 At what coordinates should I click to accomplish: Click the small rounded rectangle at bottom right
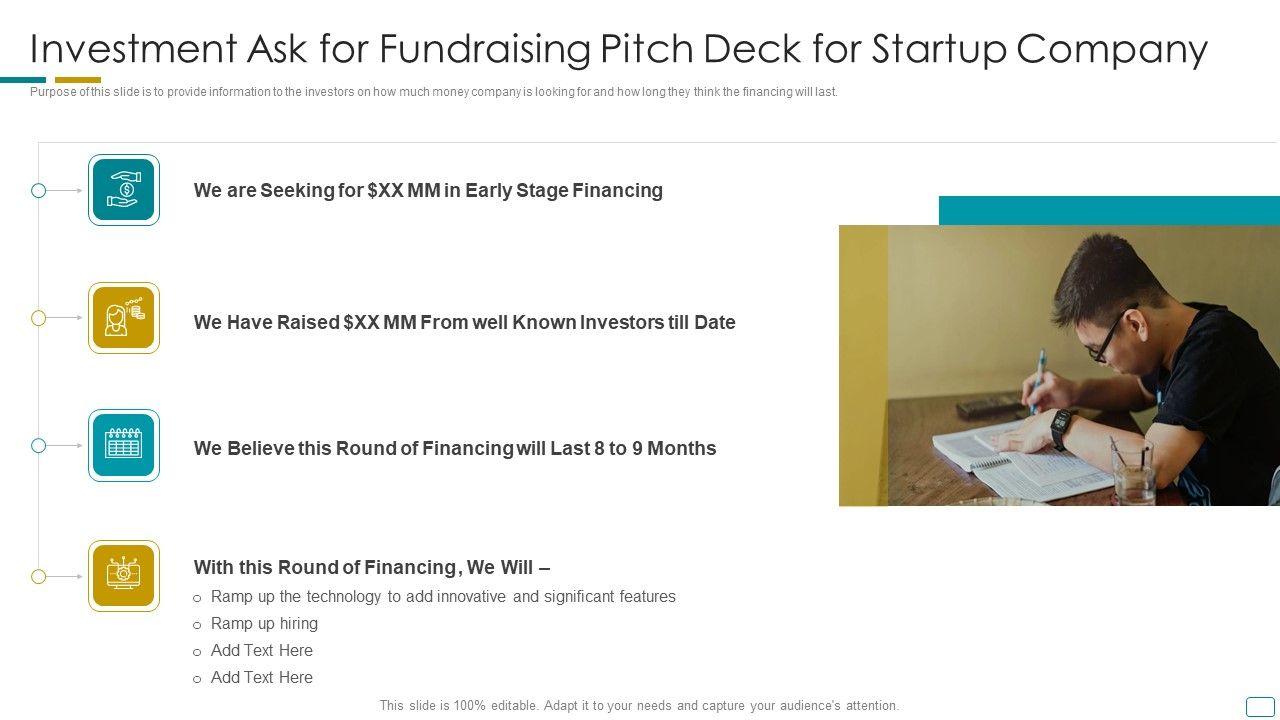1260,707
